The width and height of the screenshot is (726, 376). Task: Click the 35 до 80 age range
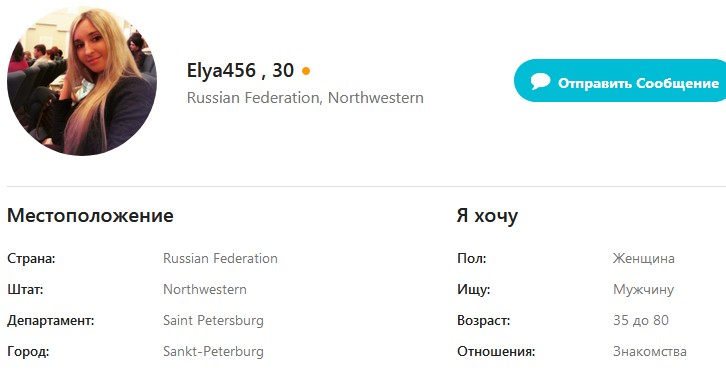pyautogui.click(x=641, y=320)
